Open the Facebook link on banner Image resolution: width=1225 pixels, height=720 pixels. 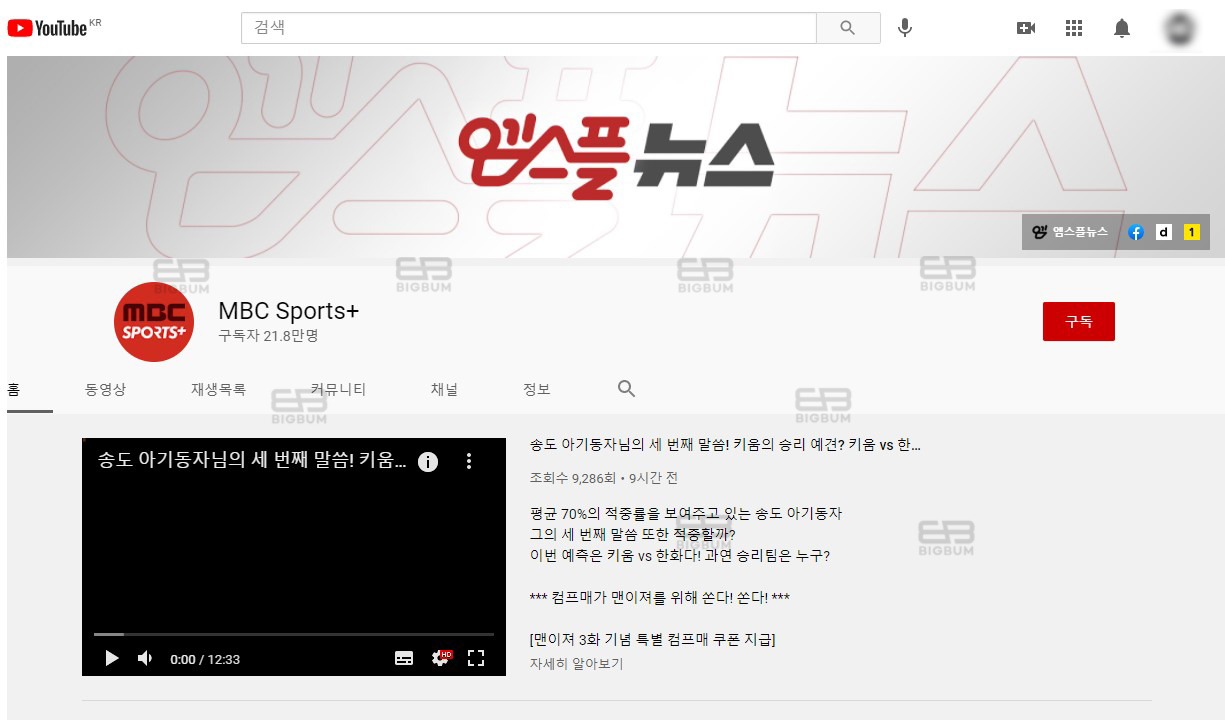(1136, 232)
